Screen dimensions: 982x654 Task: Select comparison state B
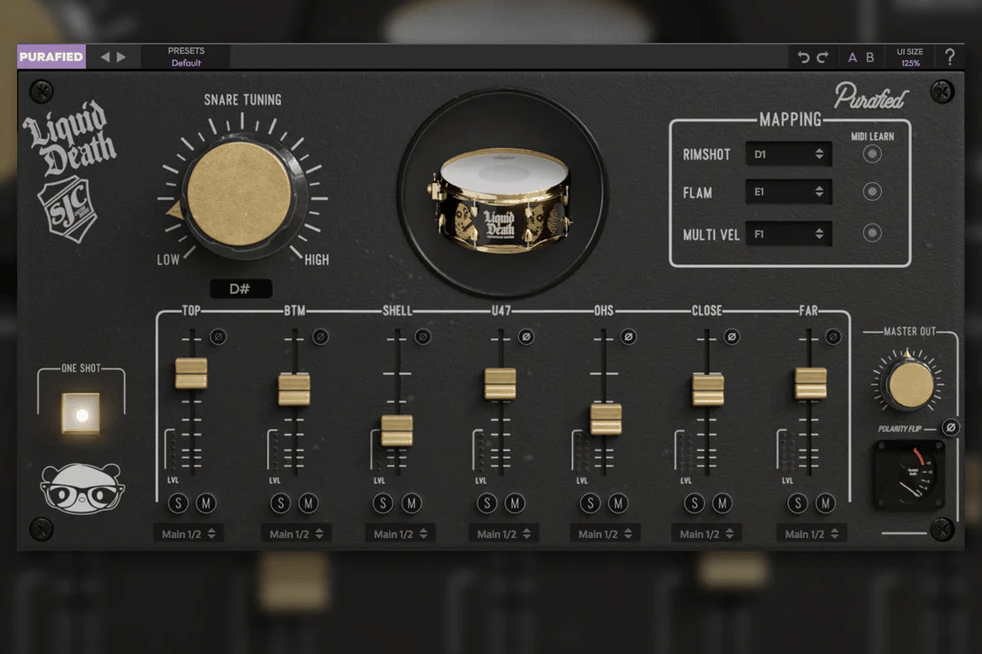click(870, 58)
